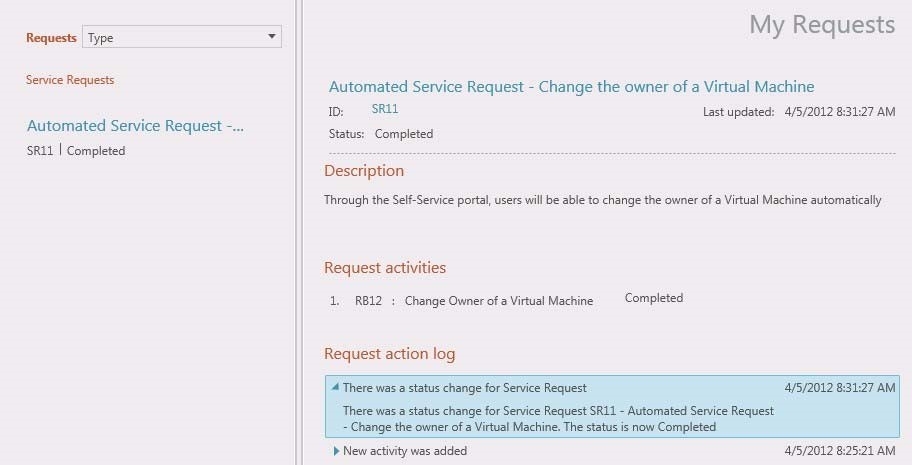The height and width of the screenshot is (465, 912).
Task: Click the SR11 ID link
Action: coord(384,109)
